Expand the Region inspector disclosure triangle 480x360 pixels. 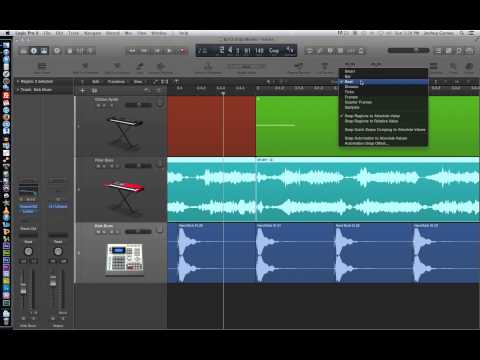point(18,81)
